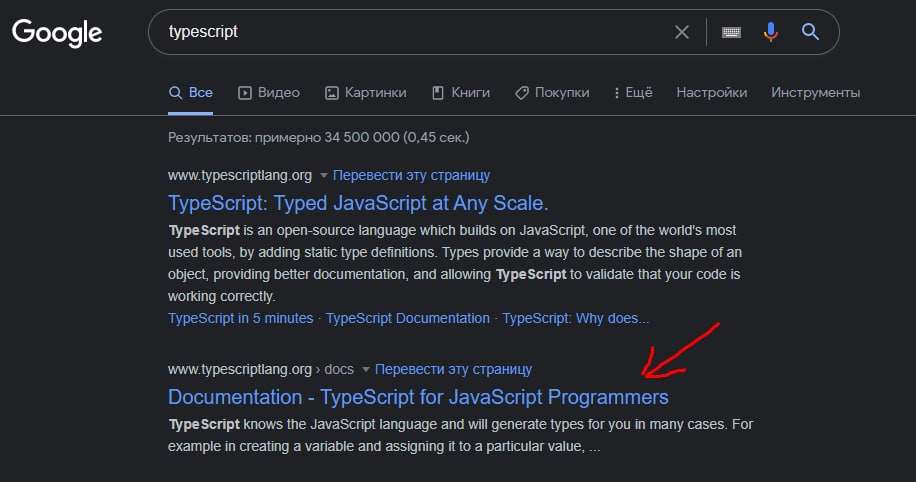The height and width of the screenshot is (482, 916).
Task: Open Настройки settings menu
Action: click(x=712, y=92)
